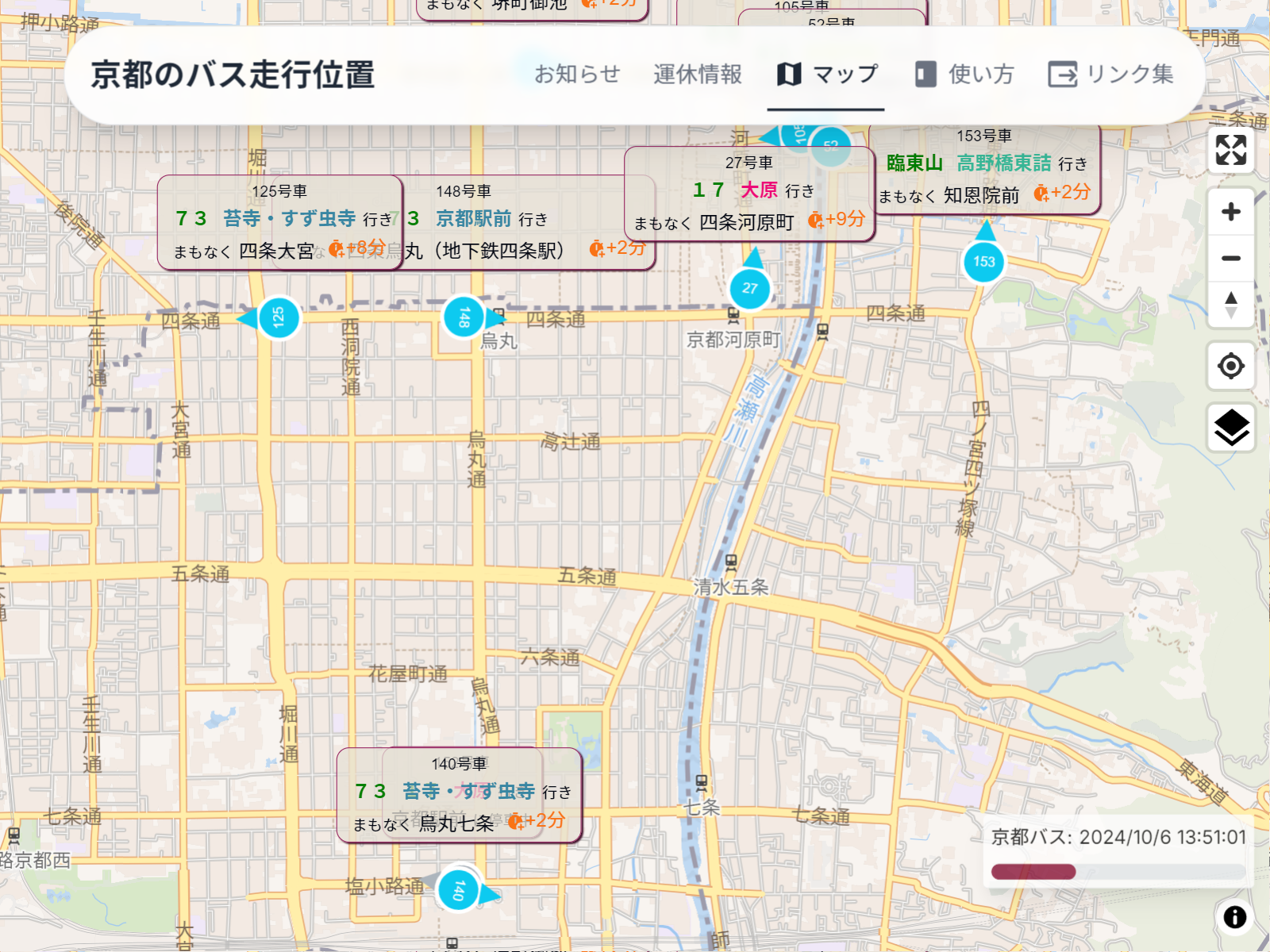Select bus marker 140 on 塩小路通

coord(459,889)
